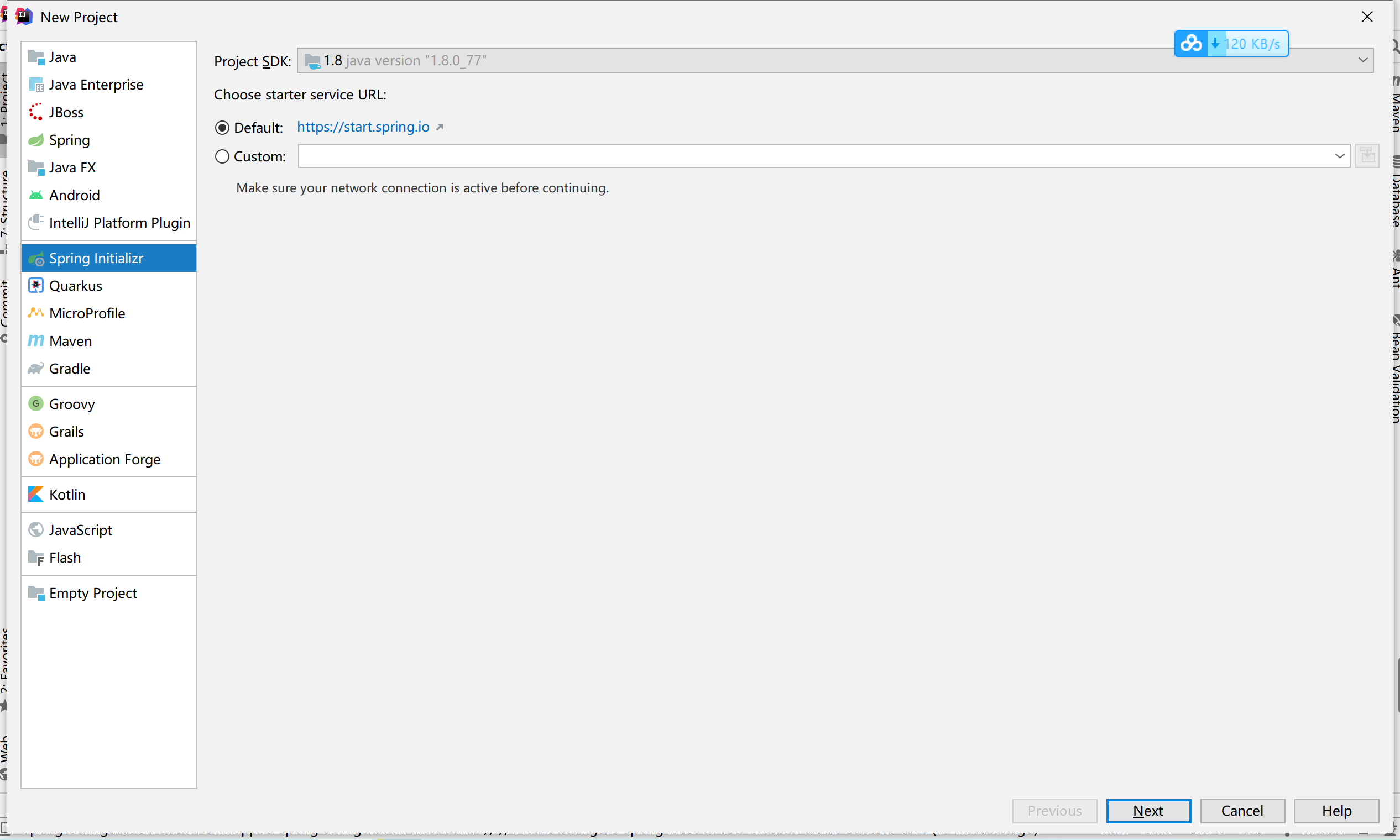The height and width of the screenshot is (840, 1400).
Task: Choose the Java FX folder icon
Action: click(36, 167)
